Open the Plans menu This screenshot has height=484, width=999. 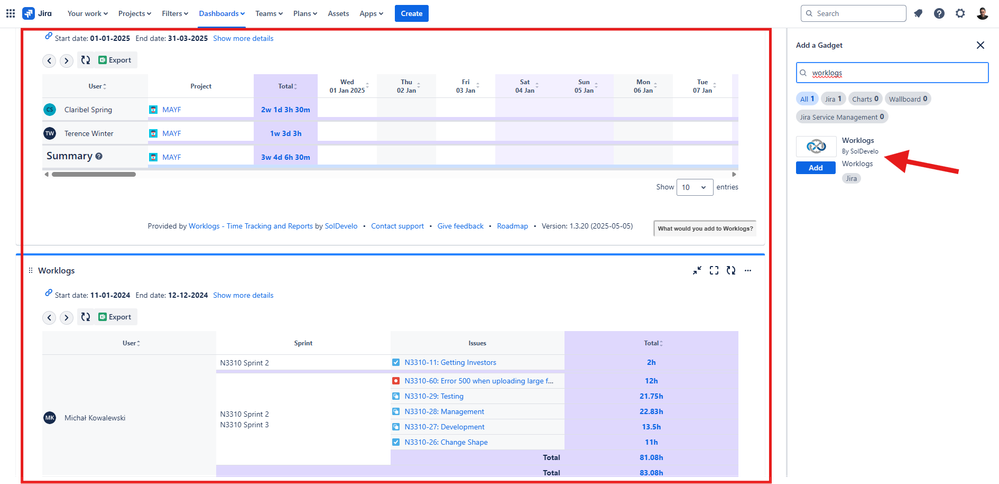pos(306,13)
